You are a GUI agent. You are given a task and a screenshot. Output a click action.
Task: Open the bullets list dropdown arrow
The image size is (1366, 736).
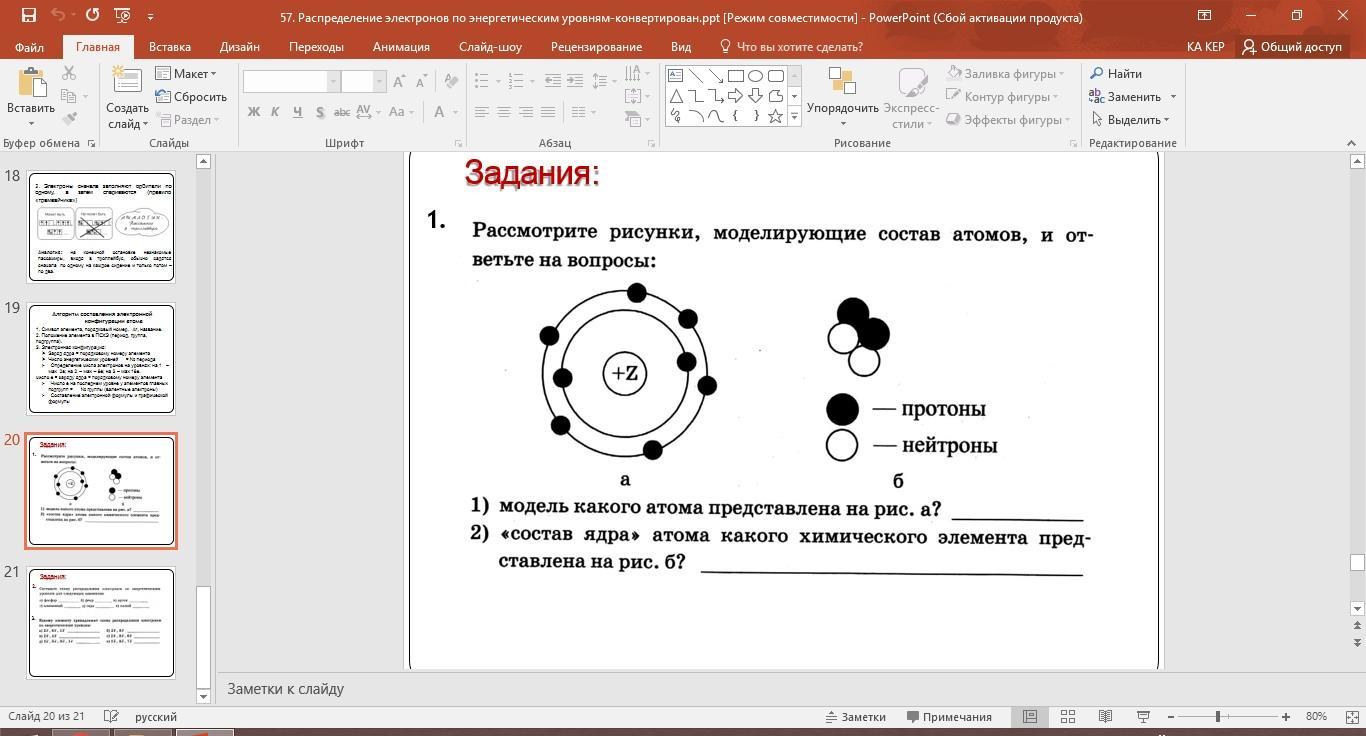click(497, 81)
